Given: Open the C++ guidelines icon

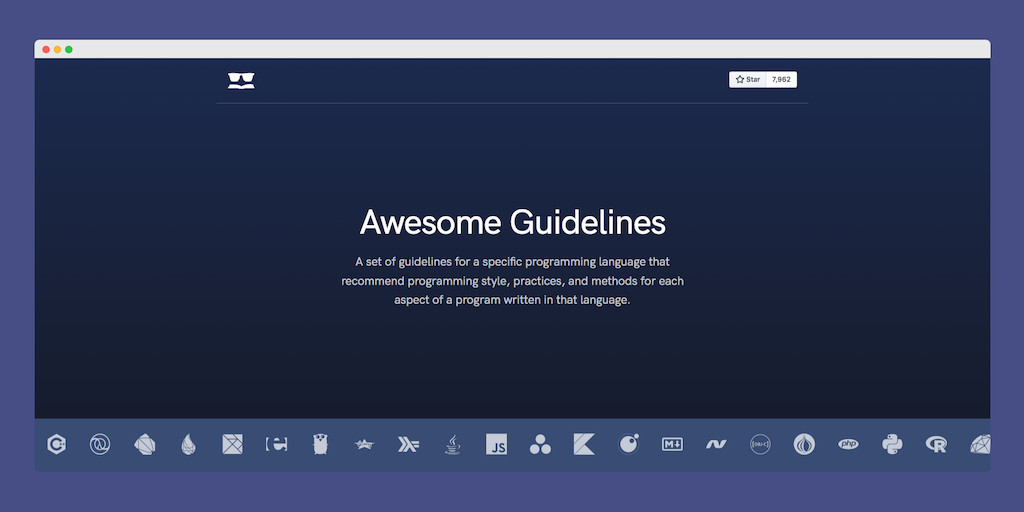Looking at the screenshot, I should (59, 445).
